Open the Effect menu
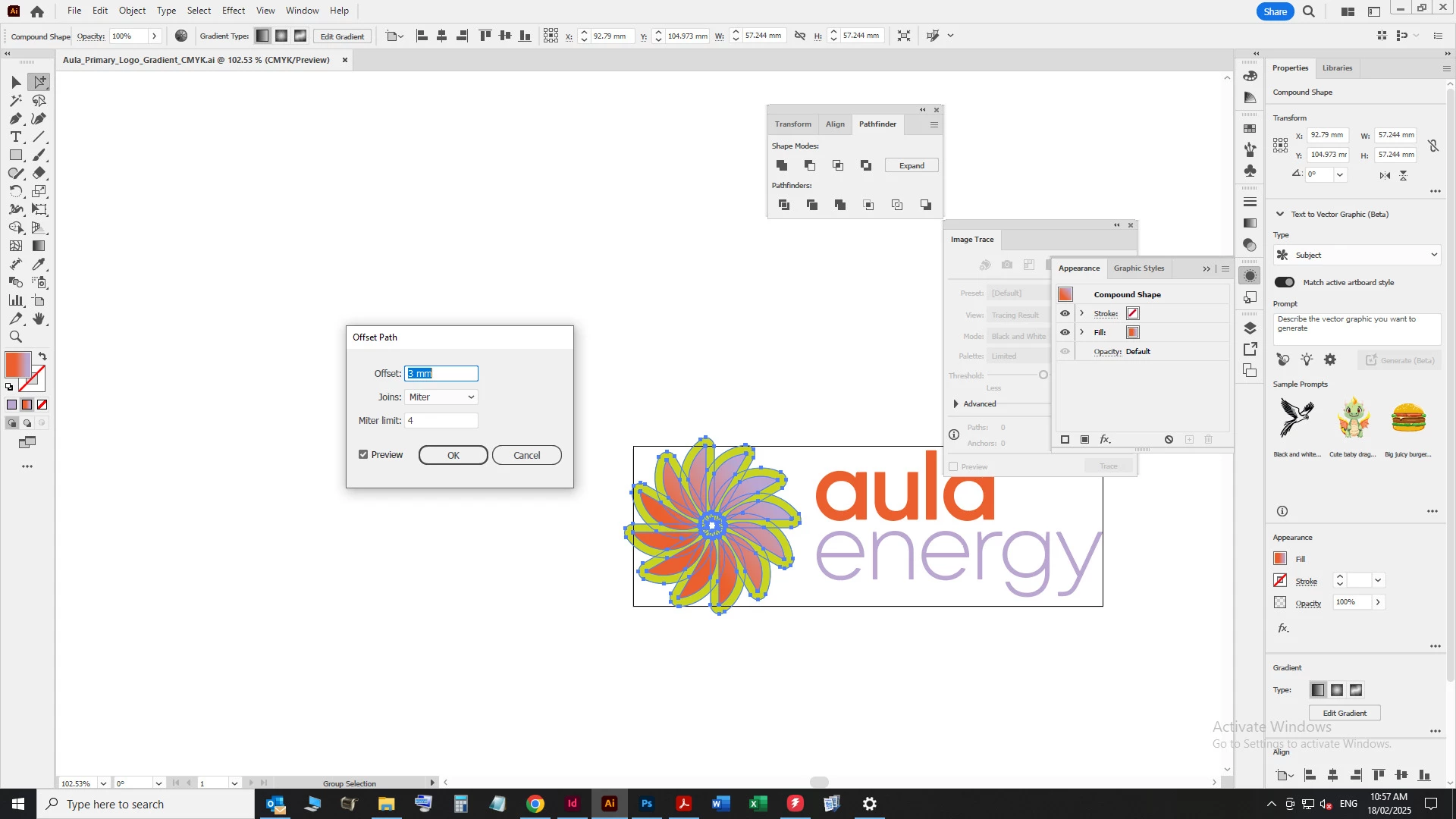Viewport: 1456px width, 819px height. click(233, 11)
